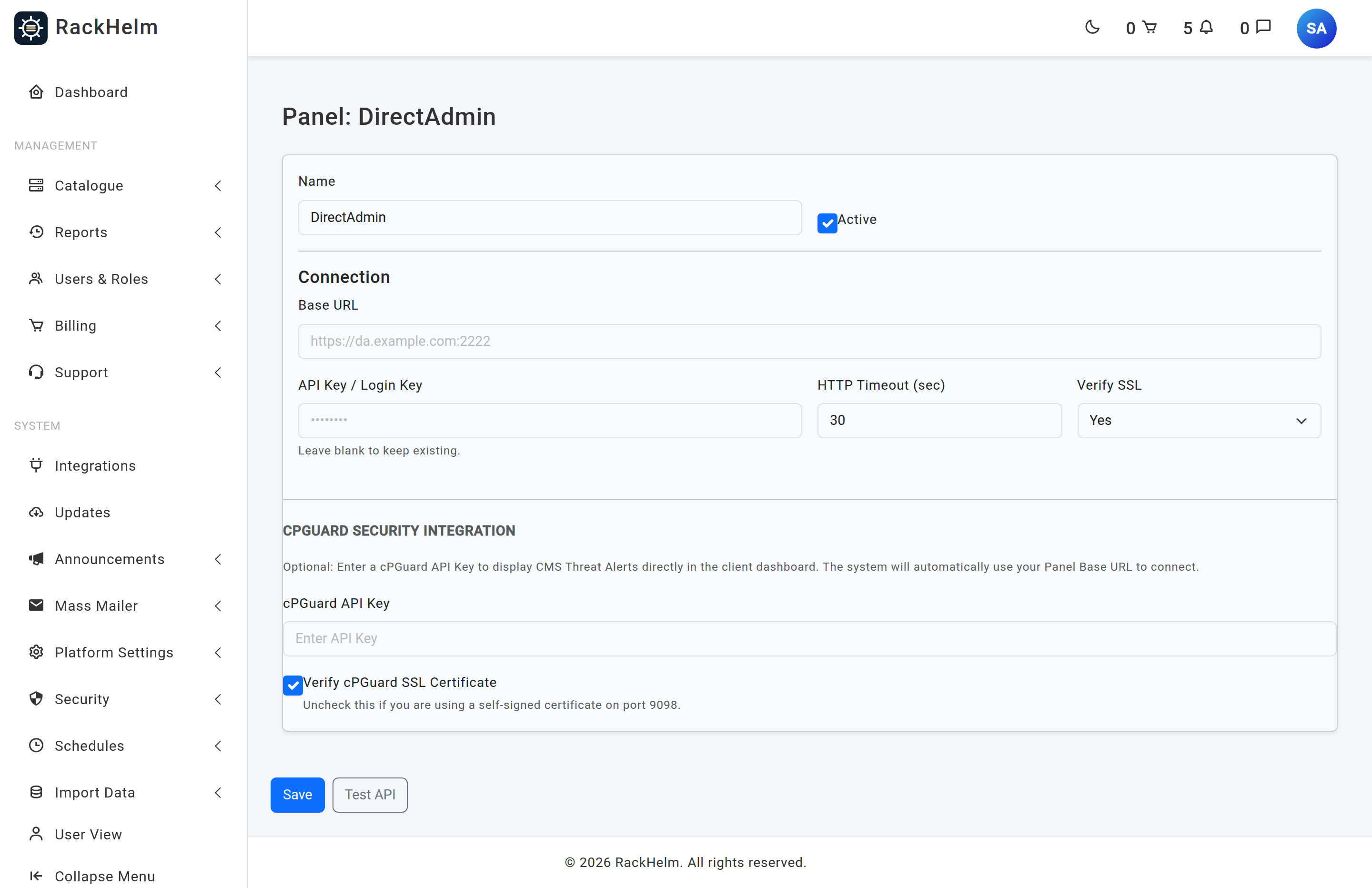Expand the Users & Roles chevron
The width and height of the screenshot is (1372, 888).
click(218, 279)
